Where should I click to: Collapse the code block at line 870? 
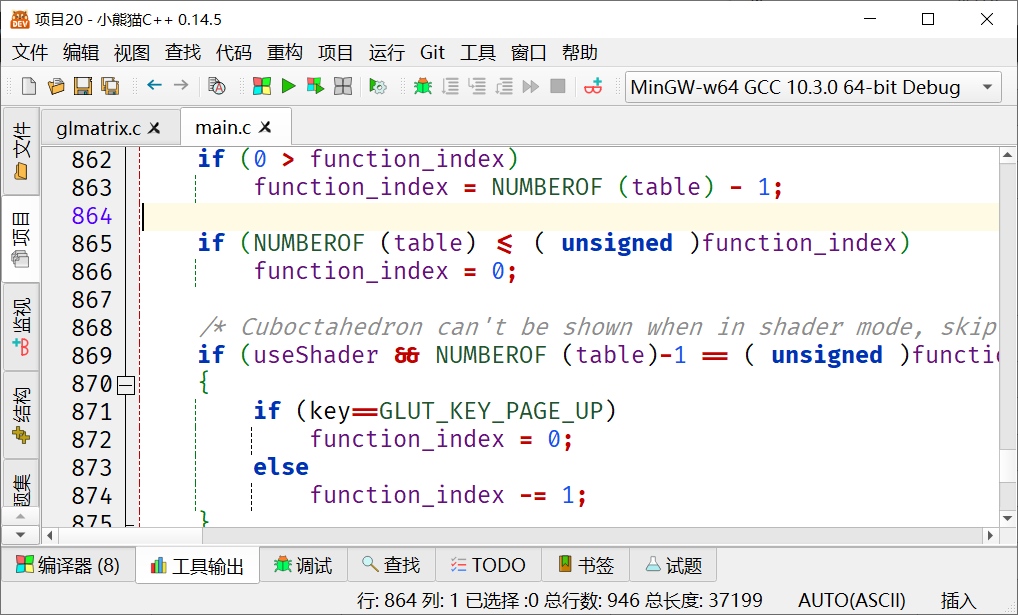(126, 385)
